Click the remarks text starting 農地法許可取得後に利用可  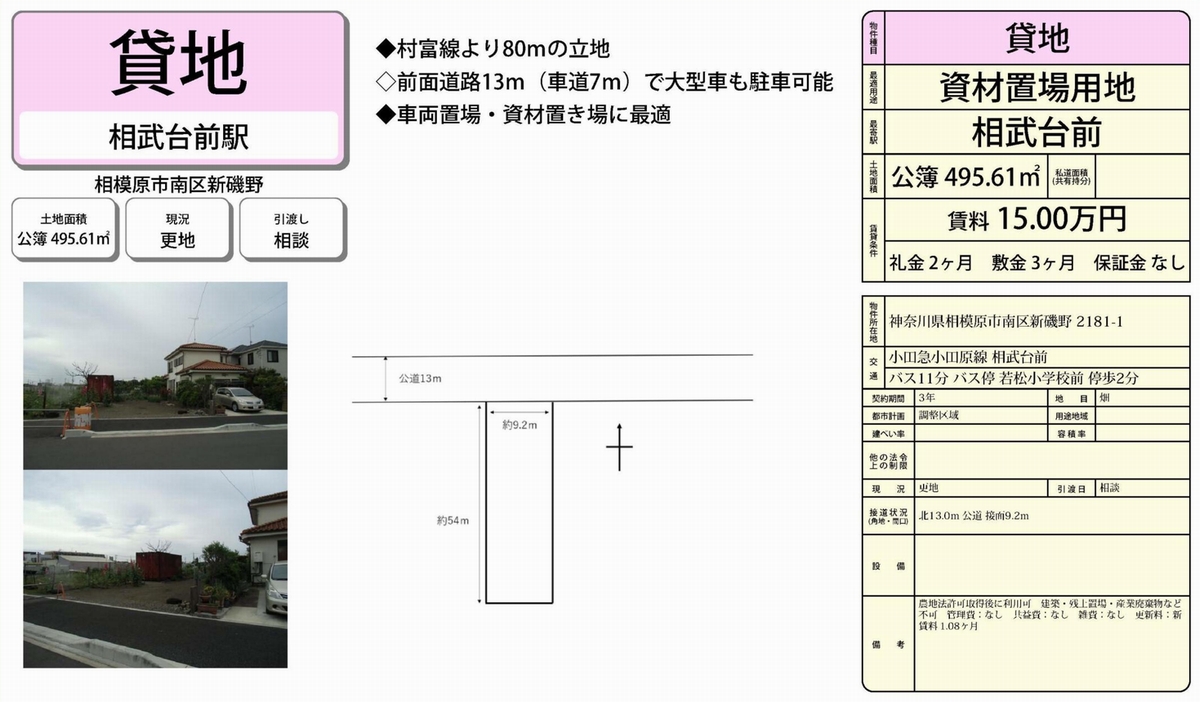pyautogui.click(x=1050, y=615)
